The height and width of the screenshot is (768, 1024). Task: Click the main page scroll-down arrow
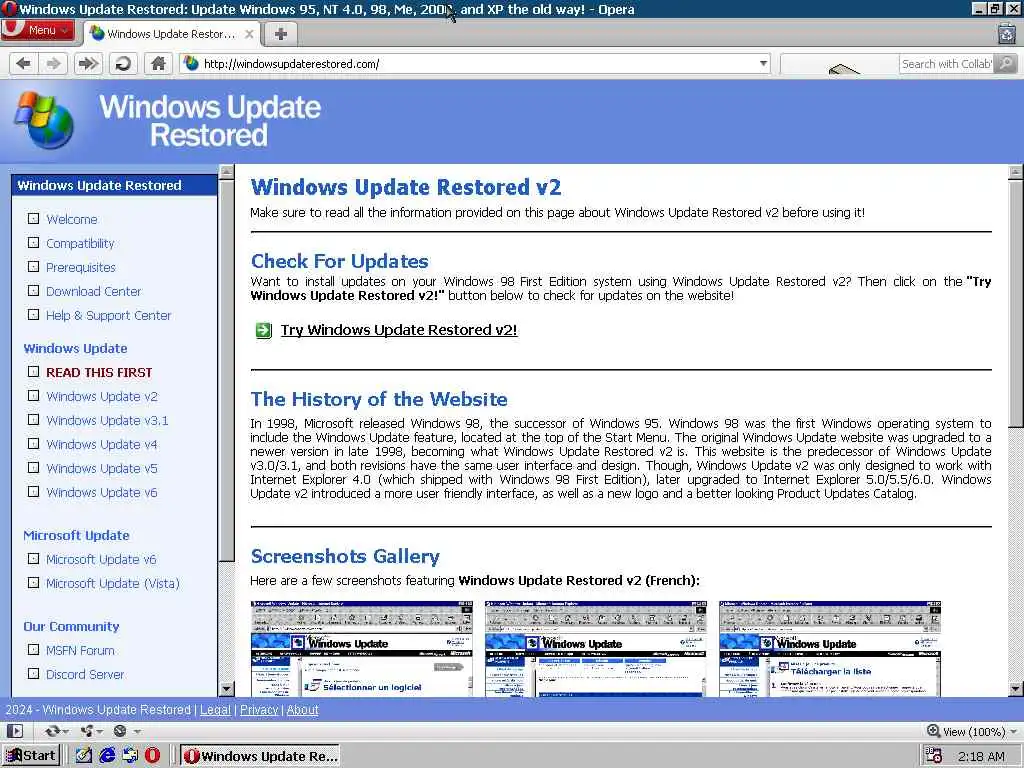pyautogui.click(x=1016, y=688)
